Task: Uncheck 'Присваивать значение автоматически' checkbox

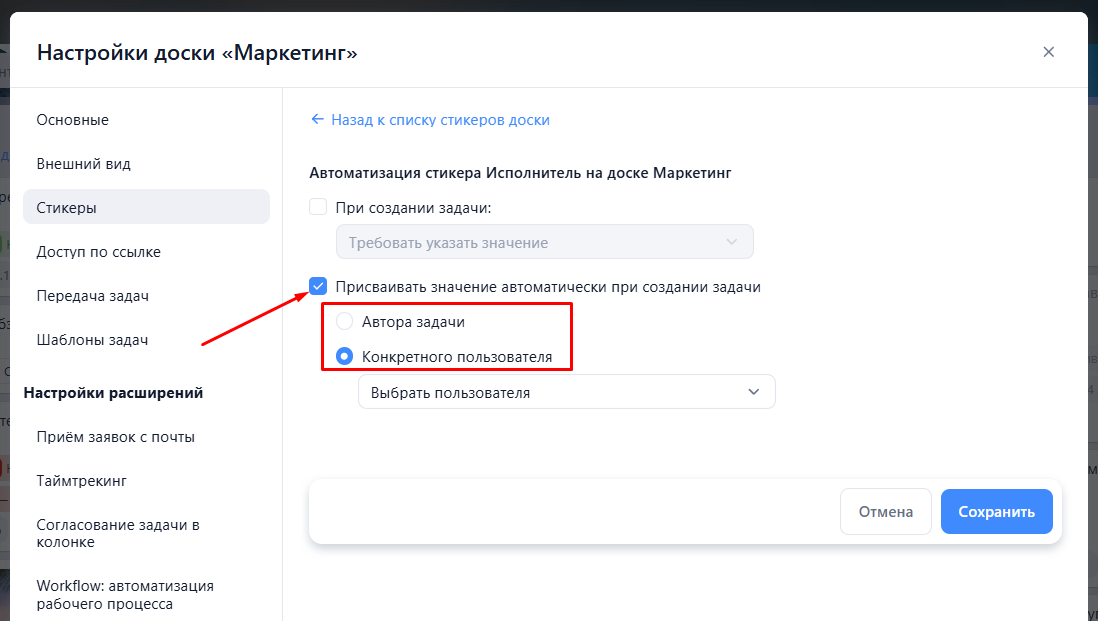Action: (x=318, y=286)
